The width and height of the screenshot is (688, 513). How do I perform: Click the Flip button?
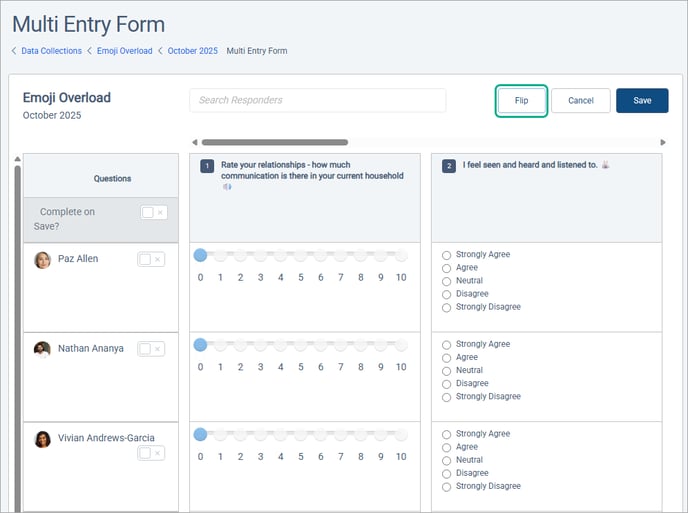click(521, 101)
